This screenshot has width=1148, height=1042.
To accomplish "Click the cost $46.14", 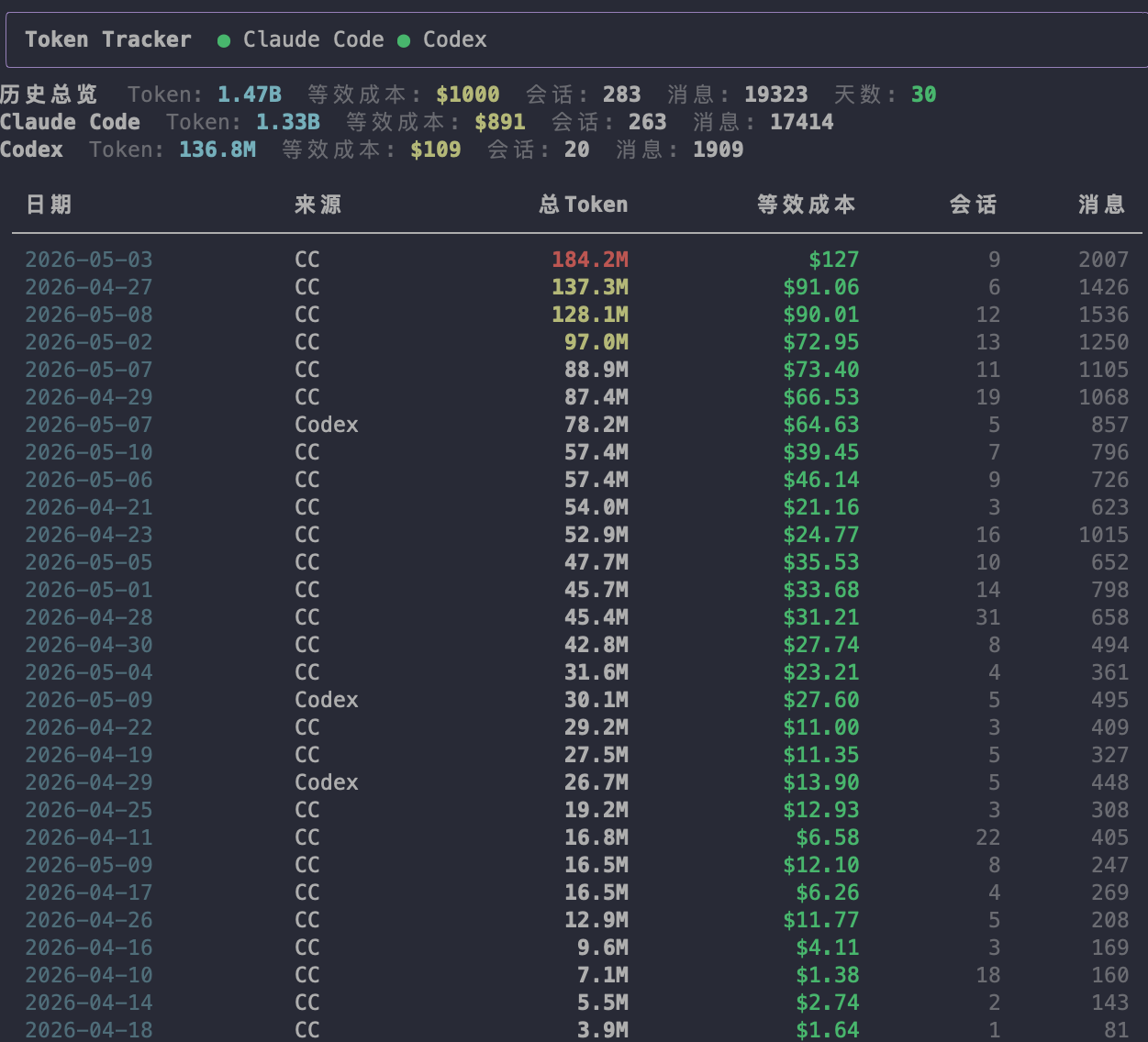I will 821,480.
